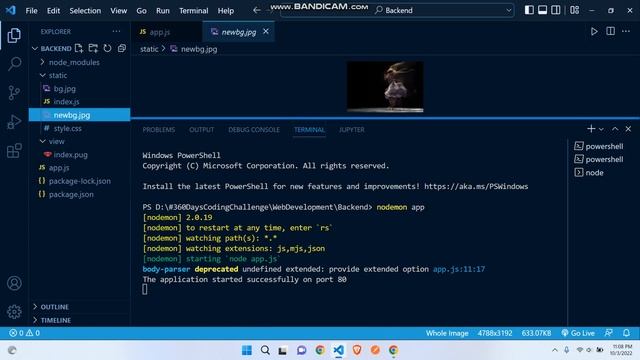The height and width of the screenshot is (360, 640).
Task: Select the node terminal
Action: [589, 173]
